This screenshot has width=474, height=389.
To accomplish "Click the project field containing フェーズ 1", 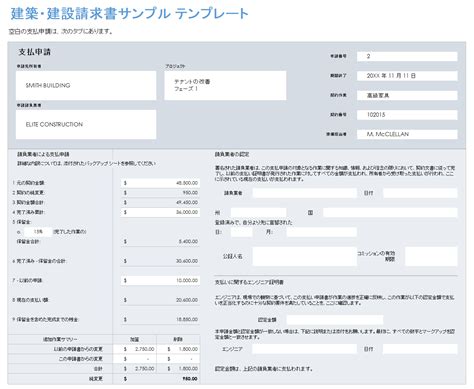I will [225, 85].
